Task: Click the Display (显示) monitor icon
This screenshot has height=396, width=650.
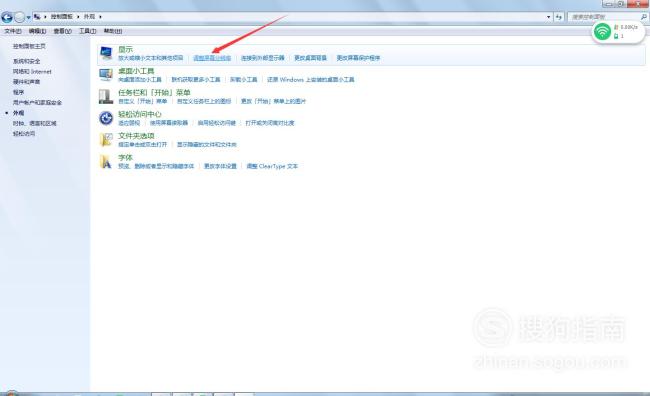Action: 106,53
